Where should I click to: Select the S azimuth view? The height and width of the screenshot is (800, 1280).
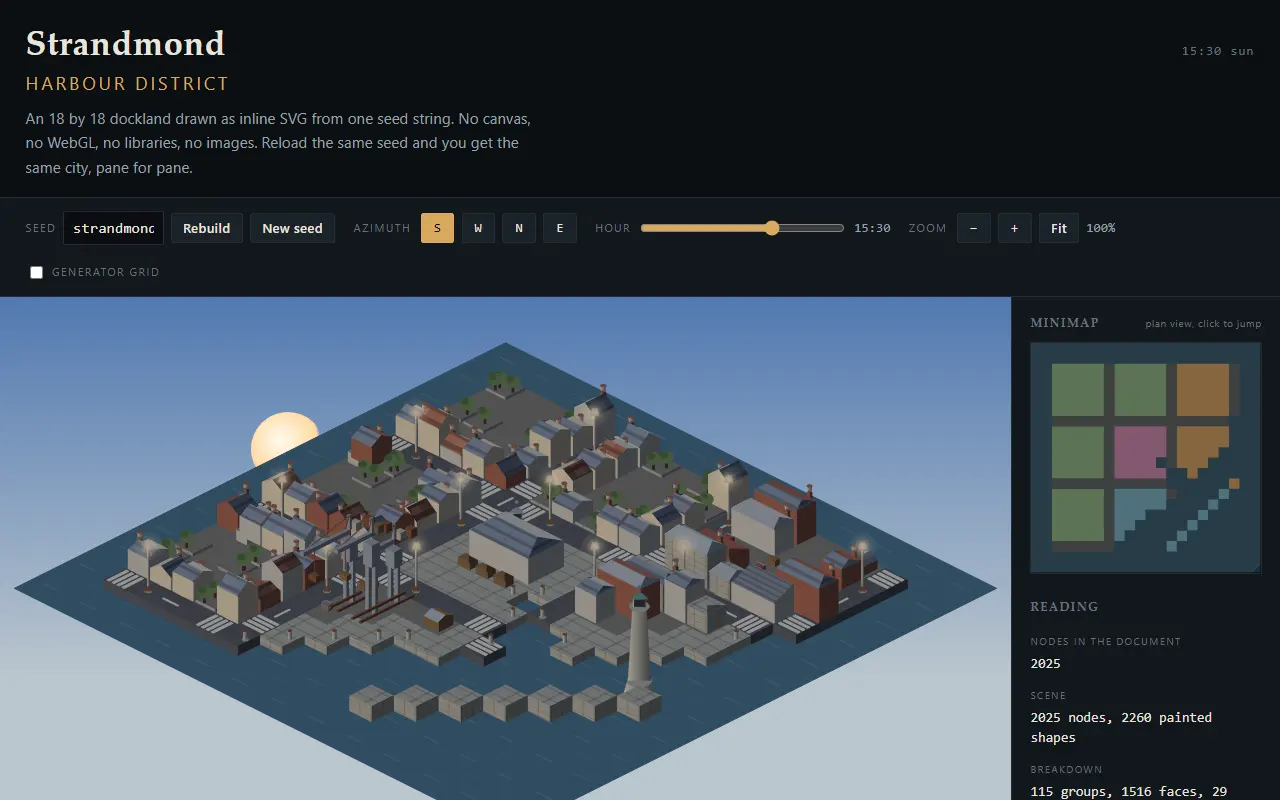(x=437, y=228)
